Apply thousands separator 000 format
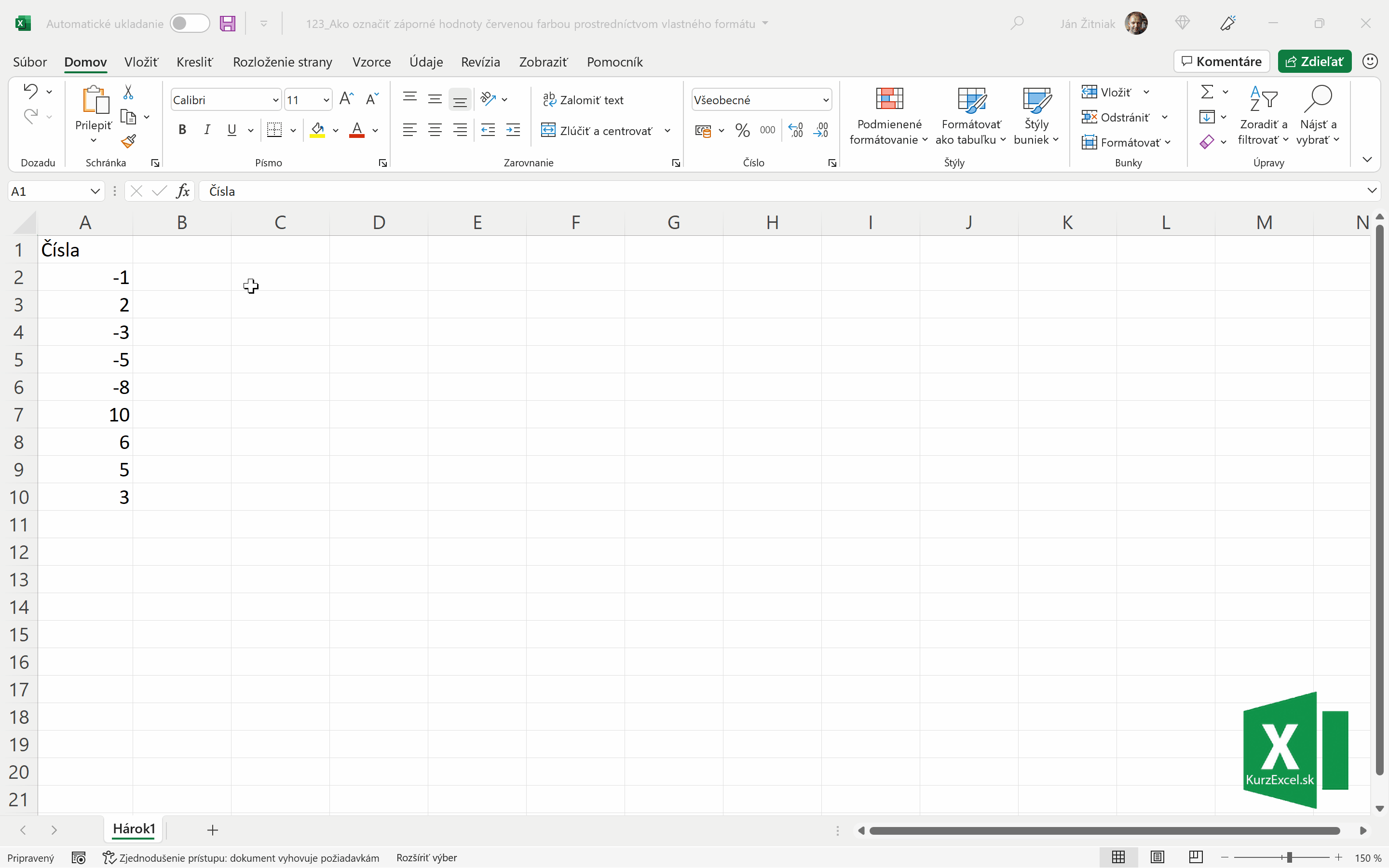Viewport: 1389px width, 868px height. pos(767,130)
